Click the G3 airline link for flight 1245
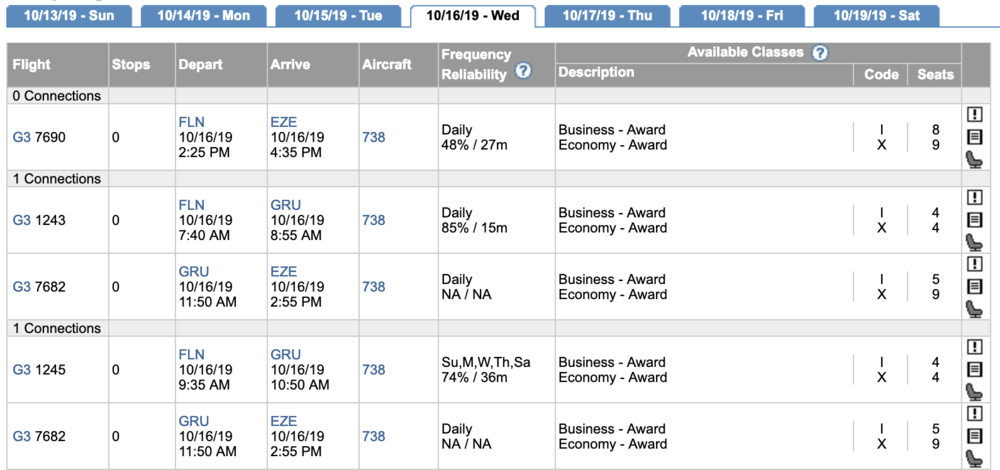 22,370
